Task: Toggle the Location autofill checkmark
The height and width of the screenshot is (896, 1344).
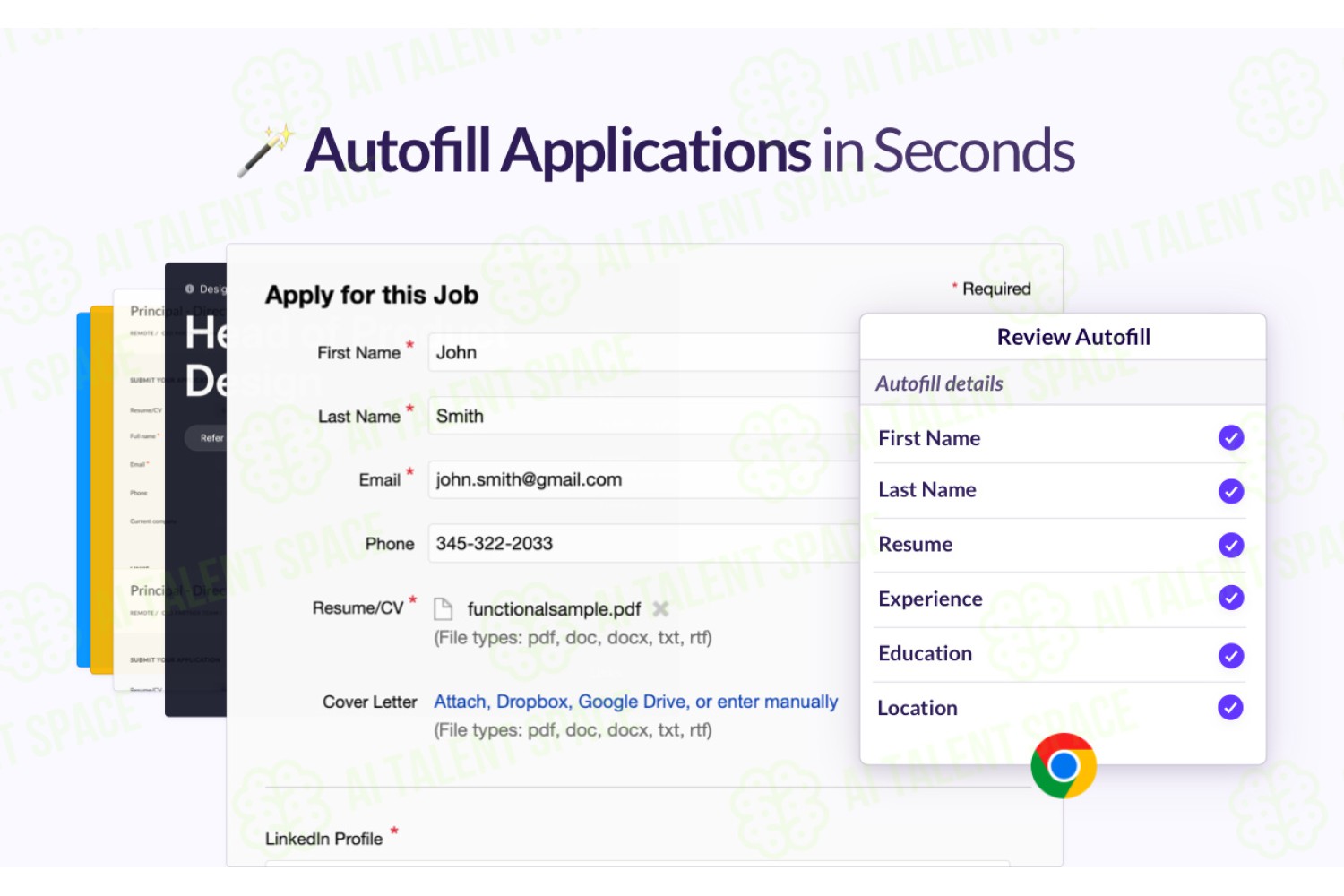Action: click(1231, 708)
